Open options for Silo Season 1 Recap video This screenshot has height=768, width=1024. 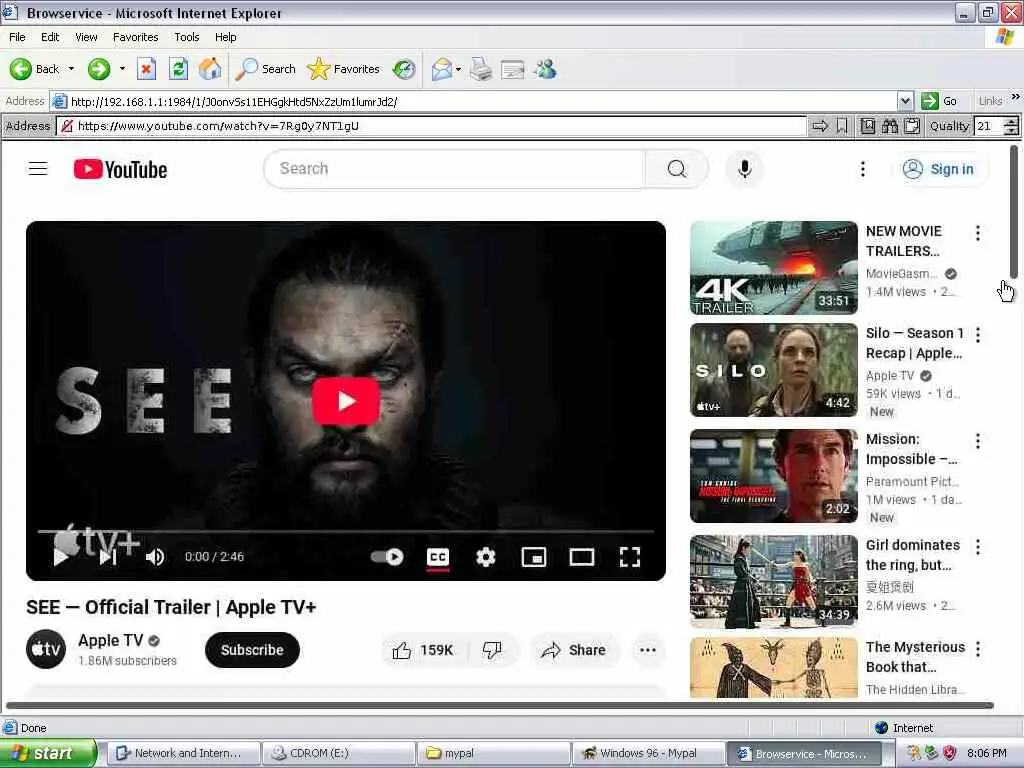(x=978, y=335)
